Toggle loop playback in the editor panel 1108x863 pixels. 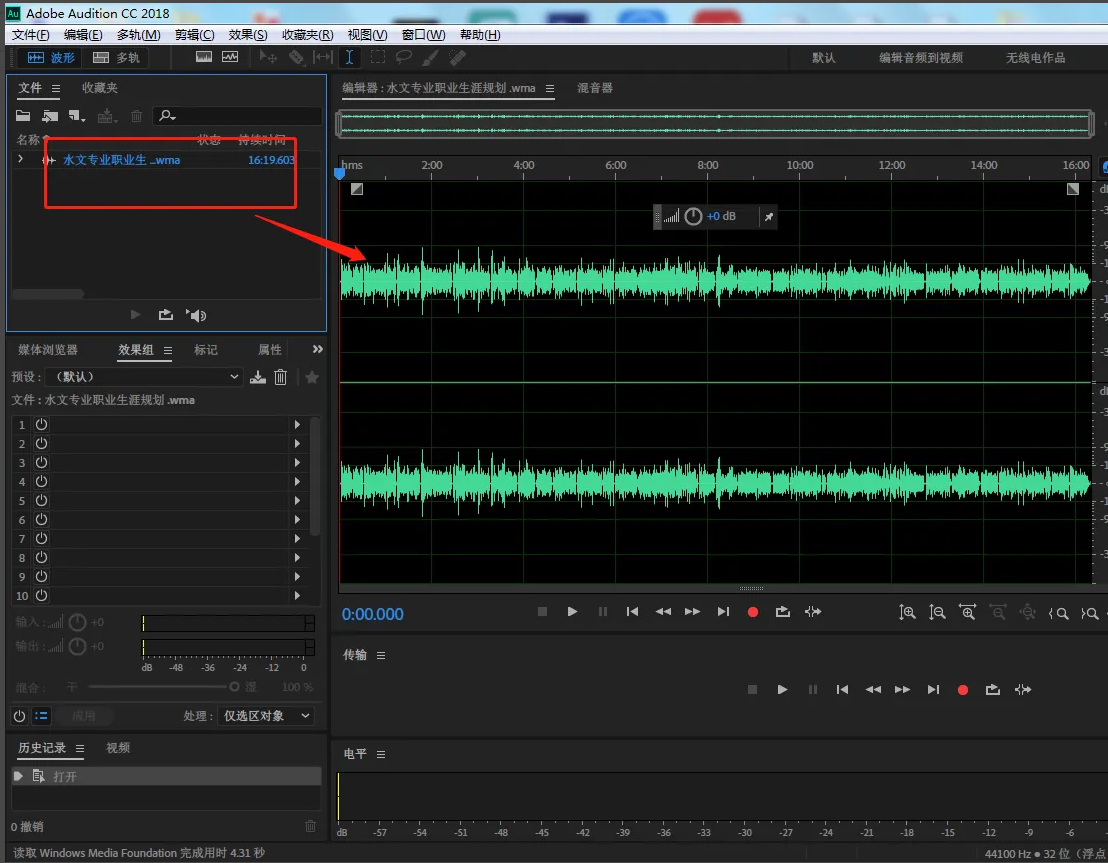tap(782, 612)
